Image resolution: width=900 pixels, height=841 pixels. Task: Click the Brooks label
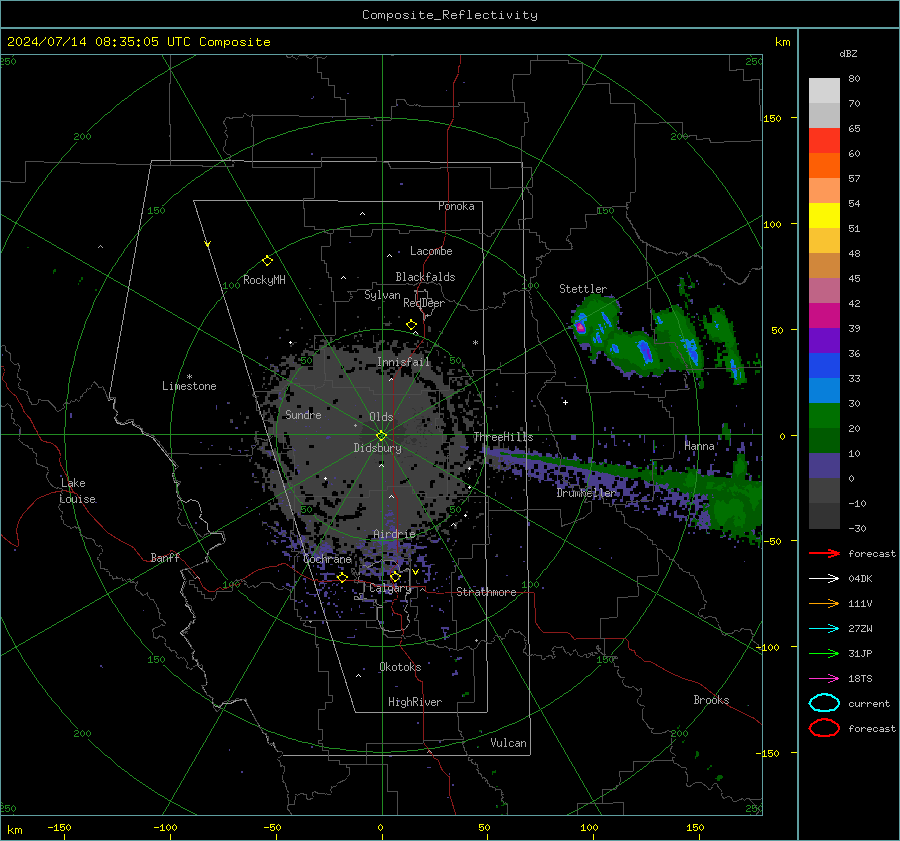point(711,700)
